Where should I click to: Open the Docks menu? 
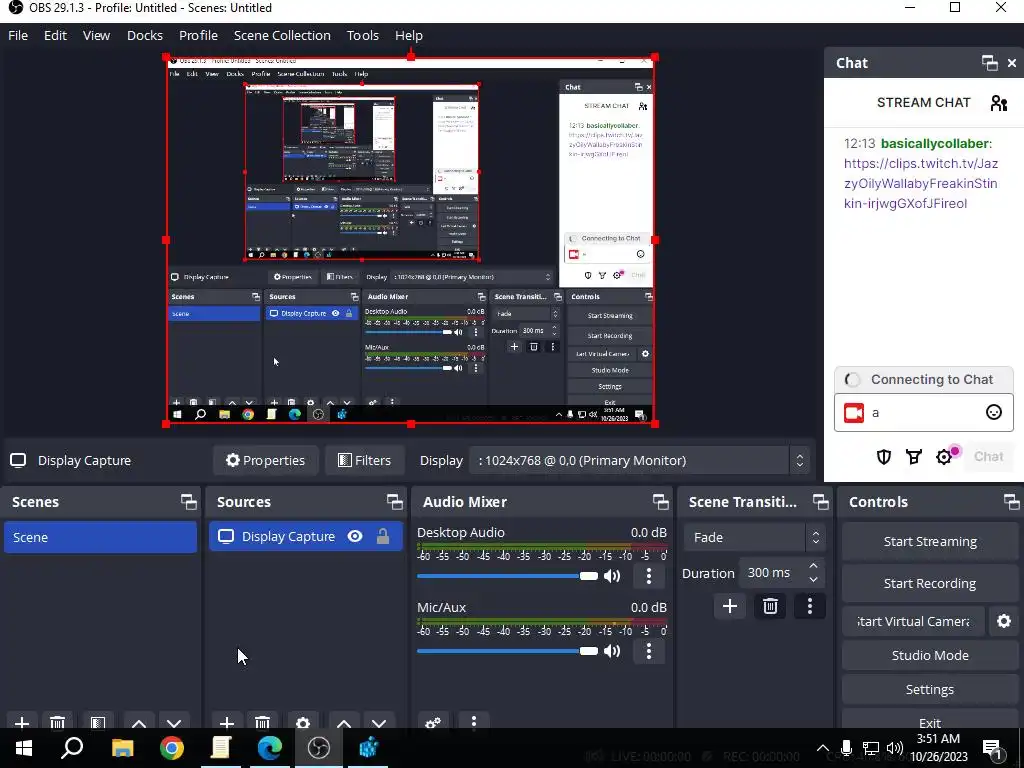click(144, 35)
